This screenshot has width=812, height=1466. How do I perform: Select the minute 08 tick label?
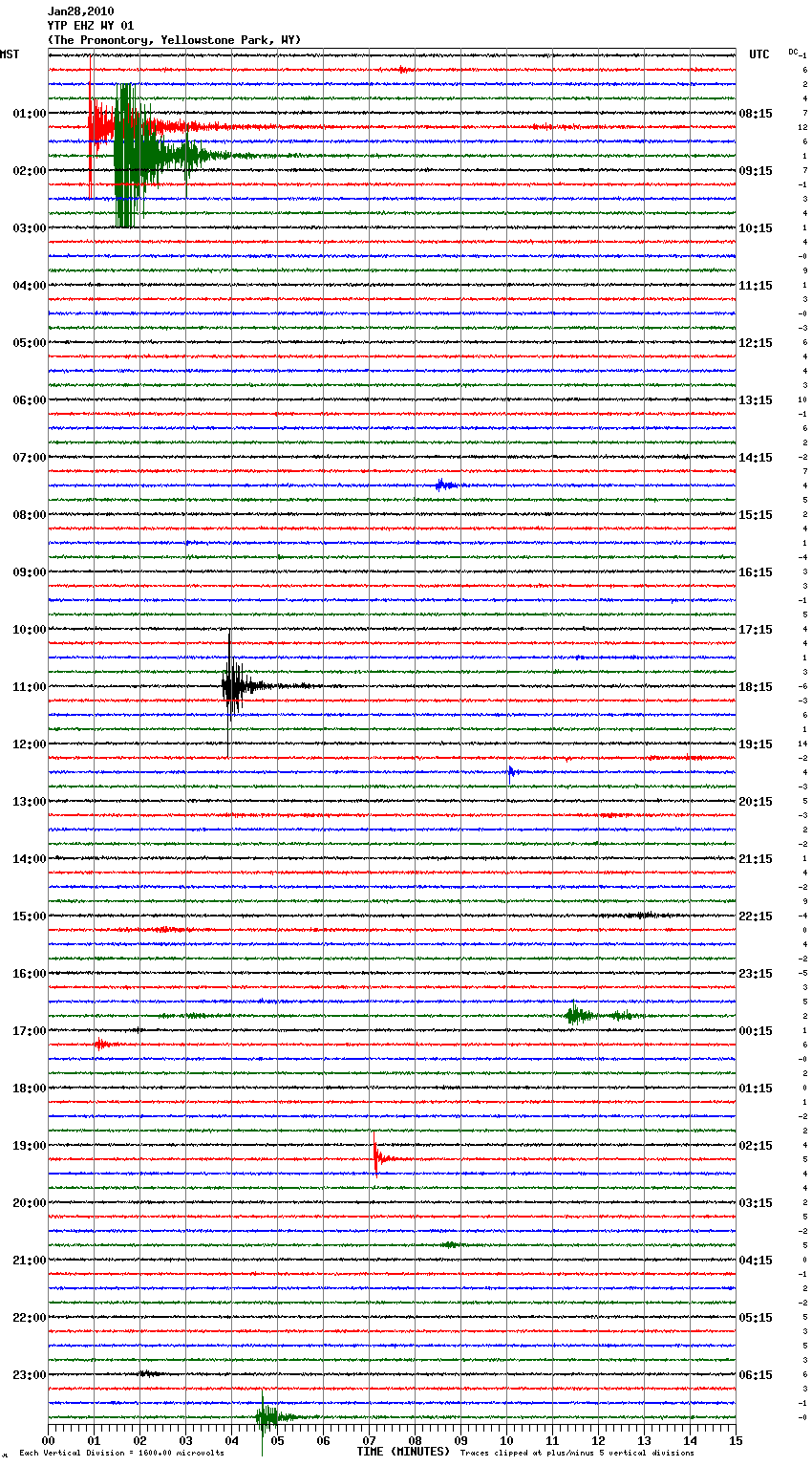415,1439
